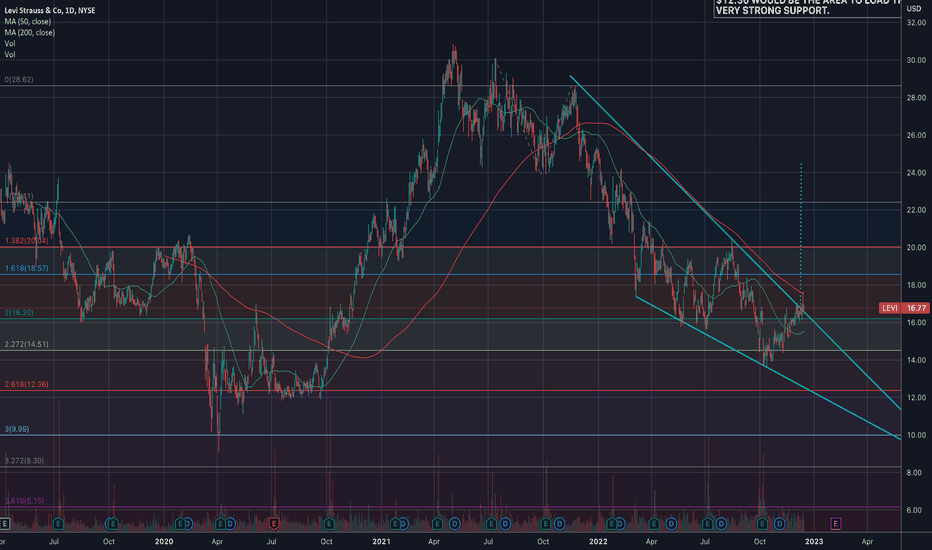Click the earnings marker in early 2022

click(612, 524)
